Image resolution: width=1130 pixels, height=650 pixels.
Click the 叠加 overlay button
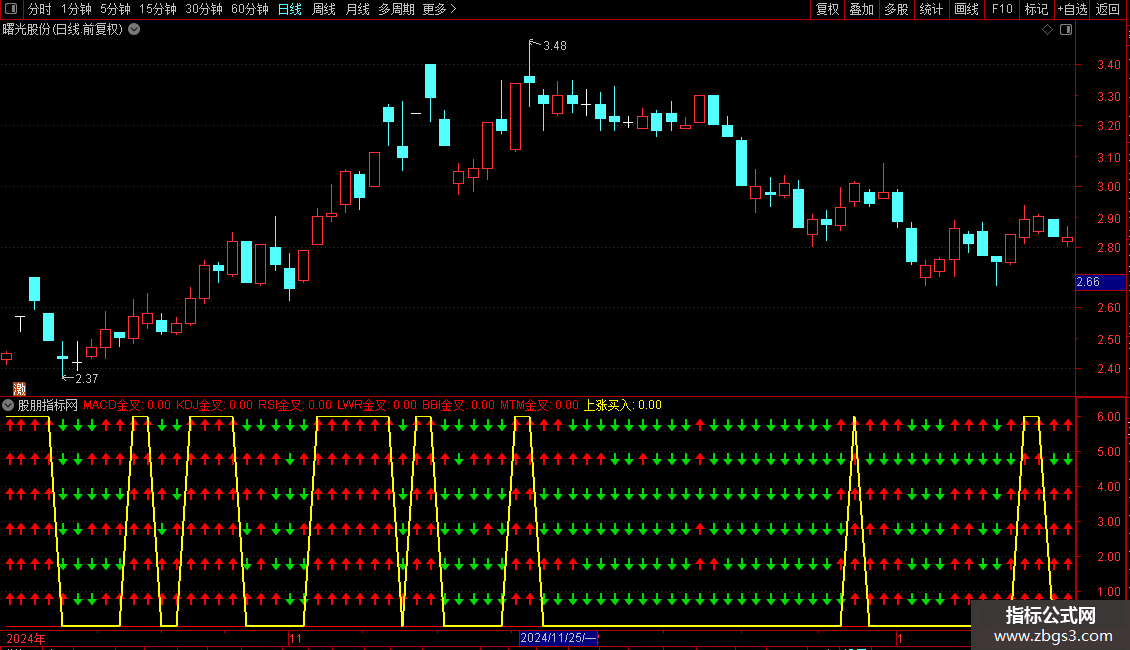861,9
